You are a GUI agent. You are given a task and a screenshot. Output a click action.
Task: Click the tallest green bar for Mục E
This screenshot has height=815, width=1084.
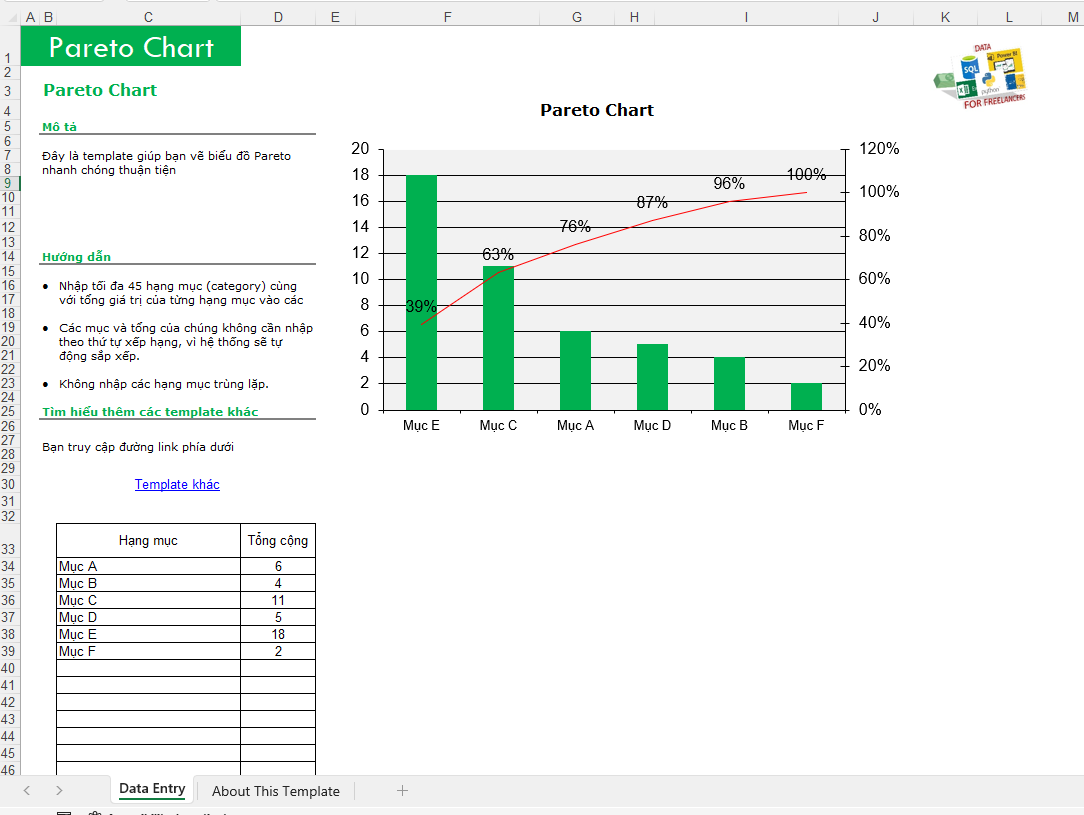click(x=421, y=292)
